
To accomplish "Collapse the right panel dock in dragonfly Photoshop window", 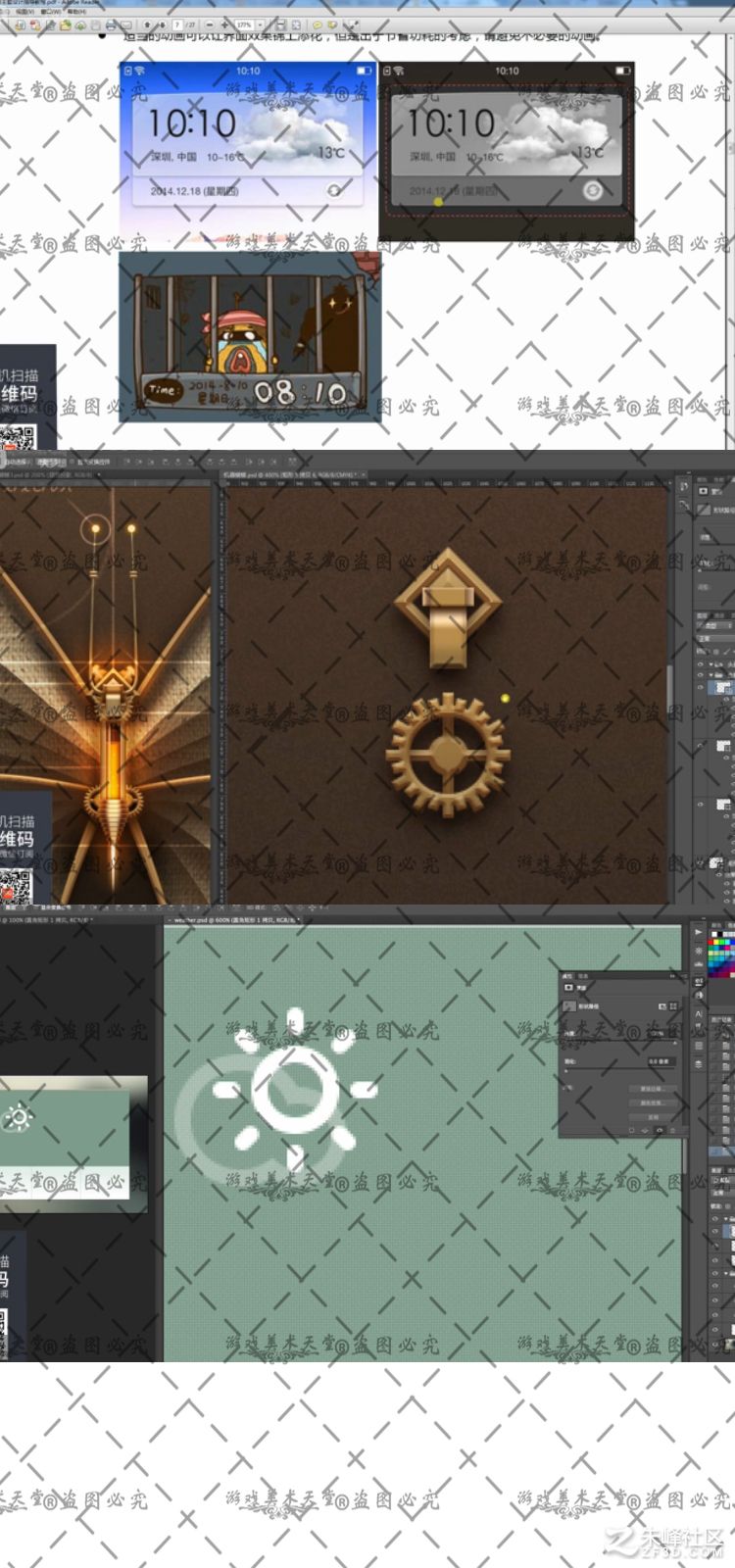I will tap(688, 472).
